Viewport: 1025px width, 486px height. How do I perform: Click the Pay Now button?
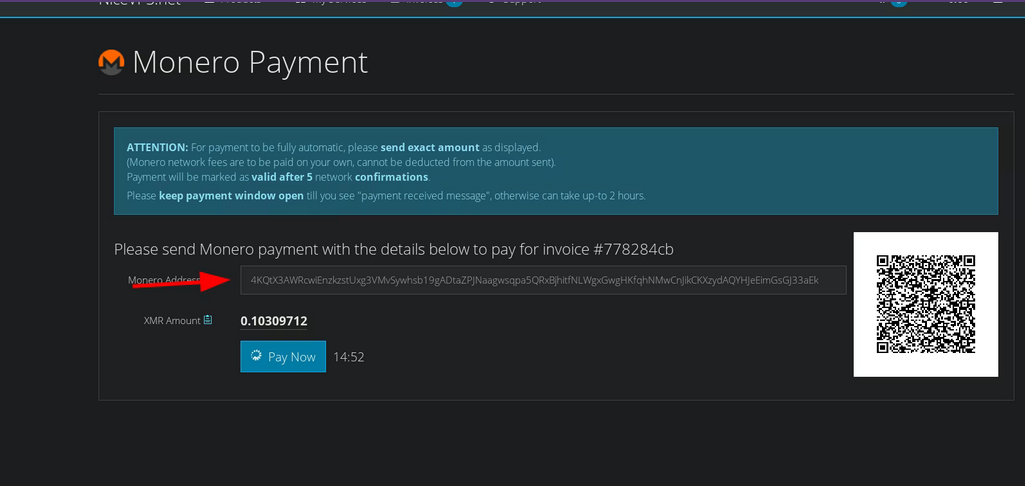[282, 356]
